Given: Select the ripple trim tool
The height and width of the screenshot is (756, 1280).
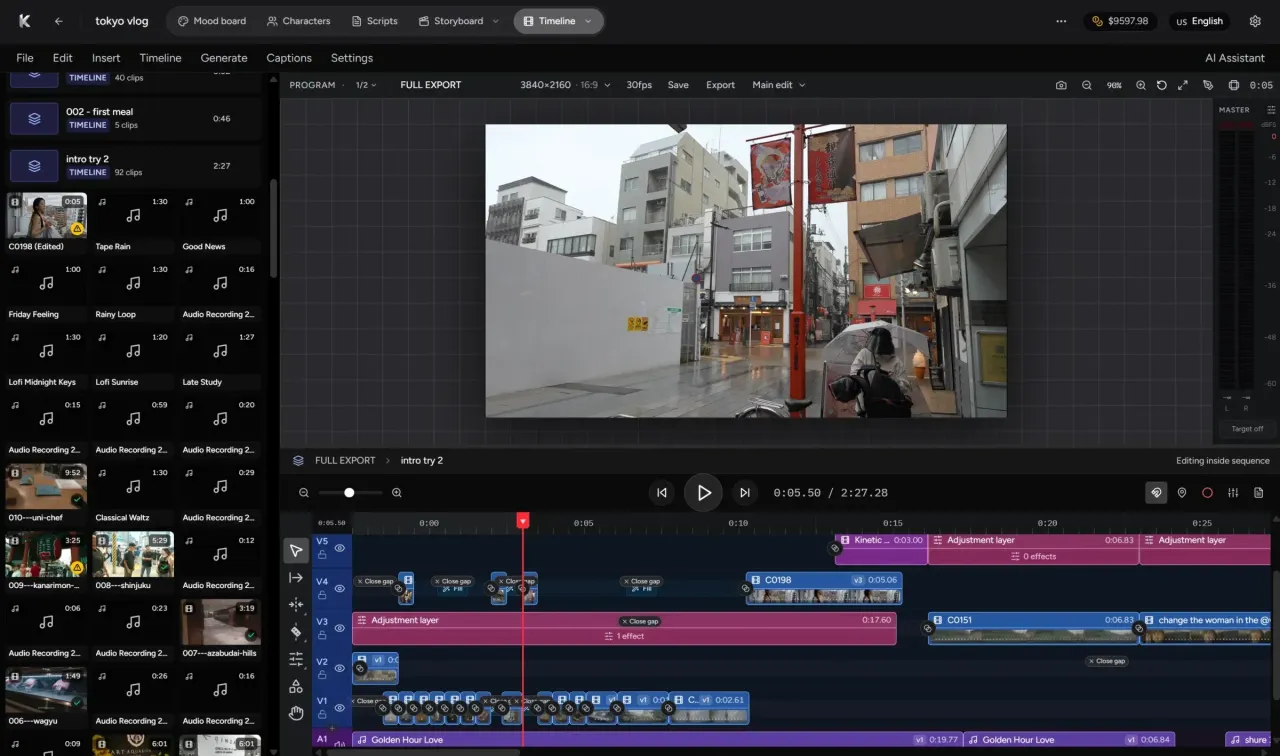Looking at the screenshot, I should [x=296, y=605].
